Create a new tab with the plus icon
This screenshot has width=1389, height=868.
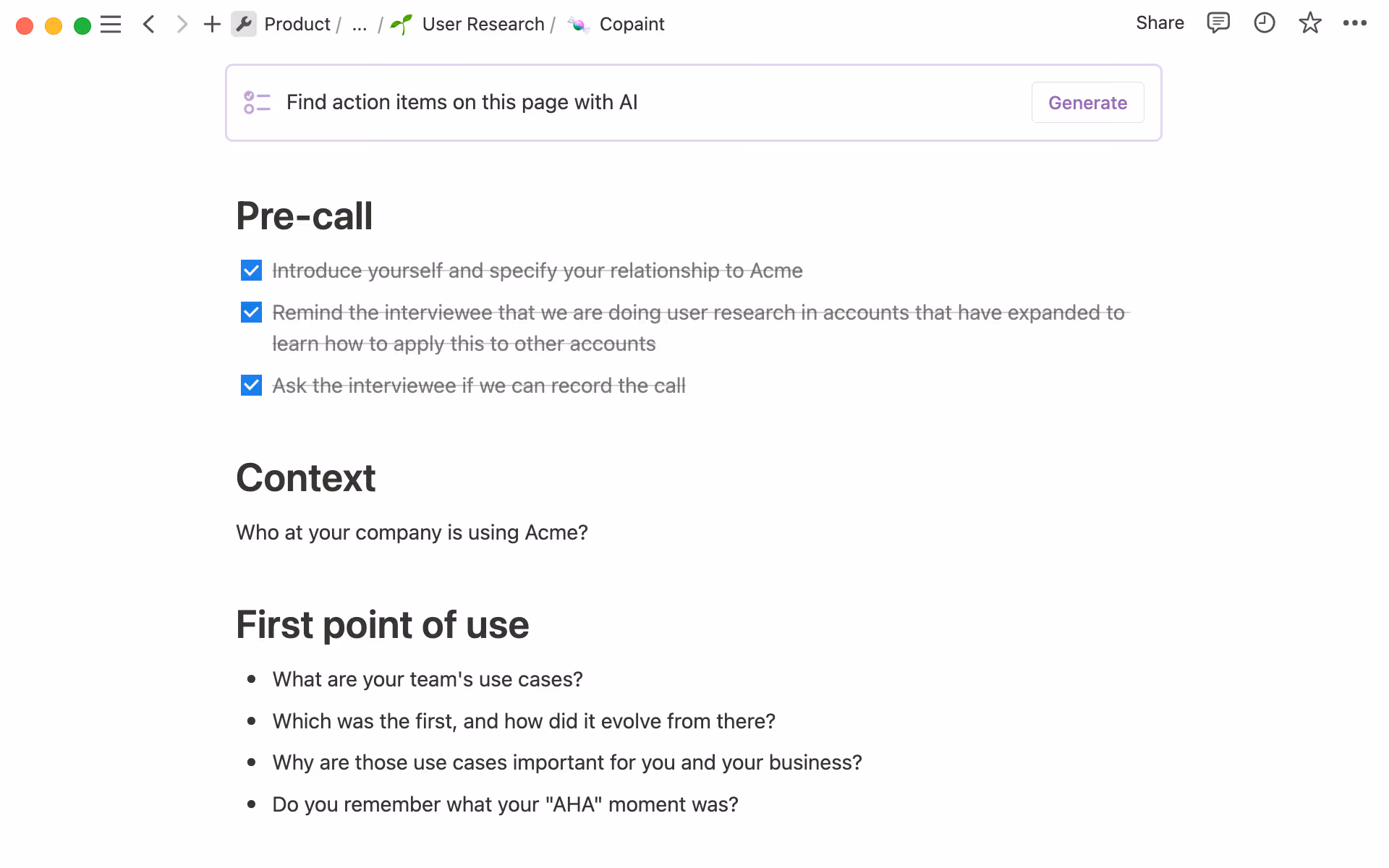point(211,24)
